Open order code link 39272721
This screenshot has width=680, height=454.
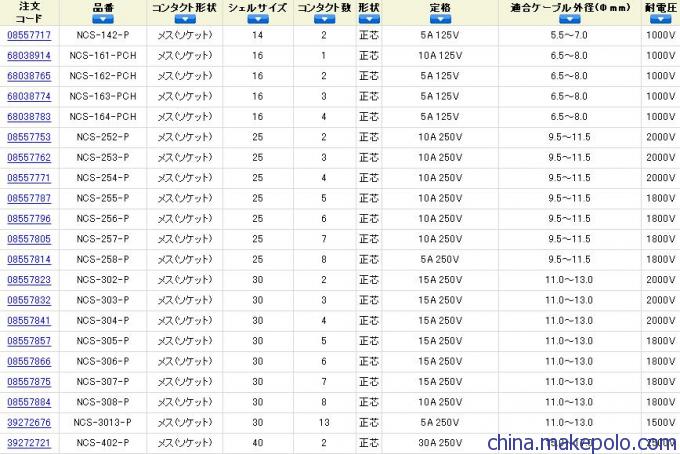pos(29,443)
